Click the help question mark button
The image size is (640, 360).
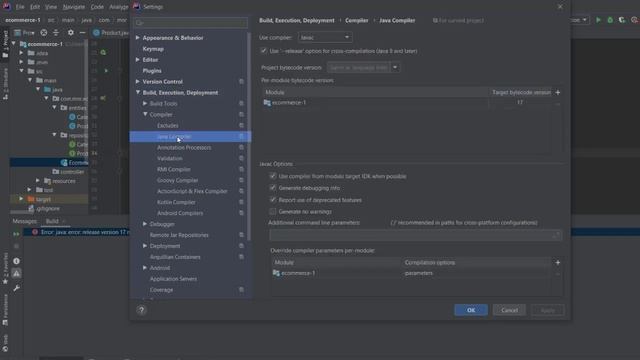pyautogui.click(x=141, y=310)
